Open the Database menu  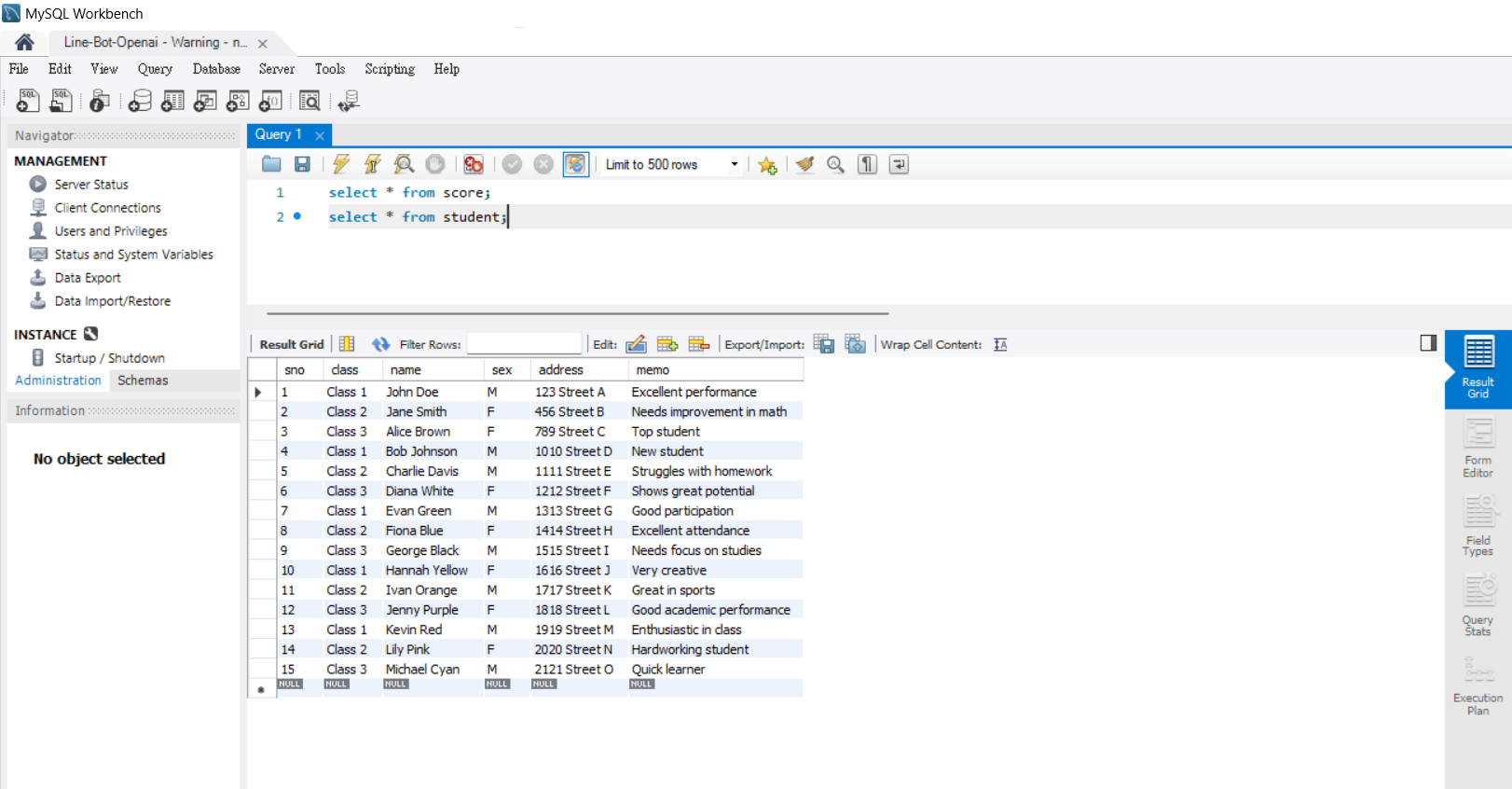coord(216,69)
